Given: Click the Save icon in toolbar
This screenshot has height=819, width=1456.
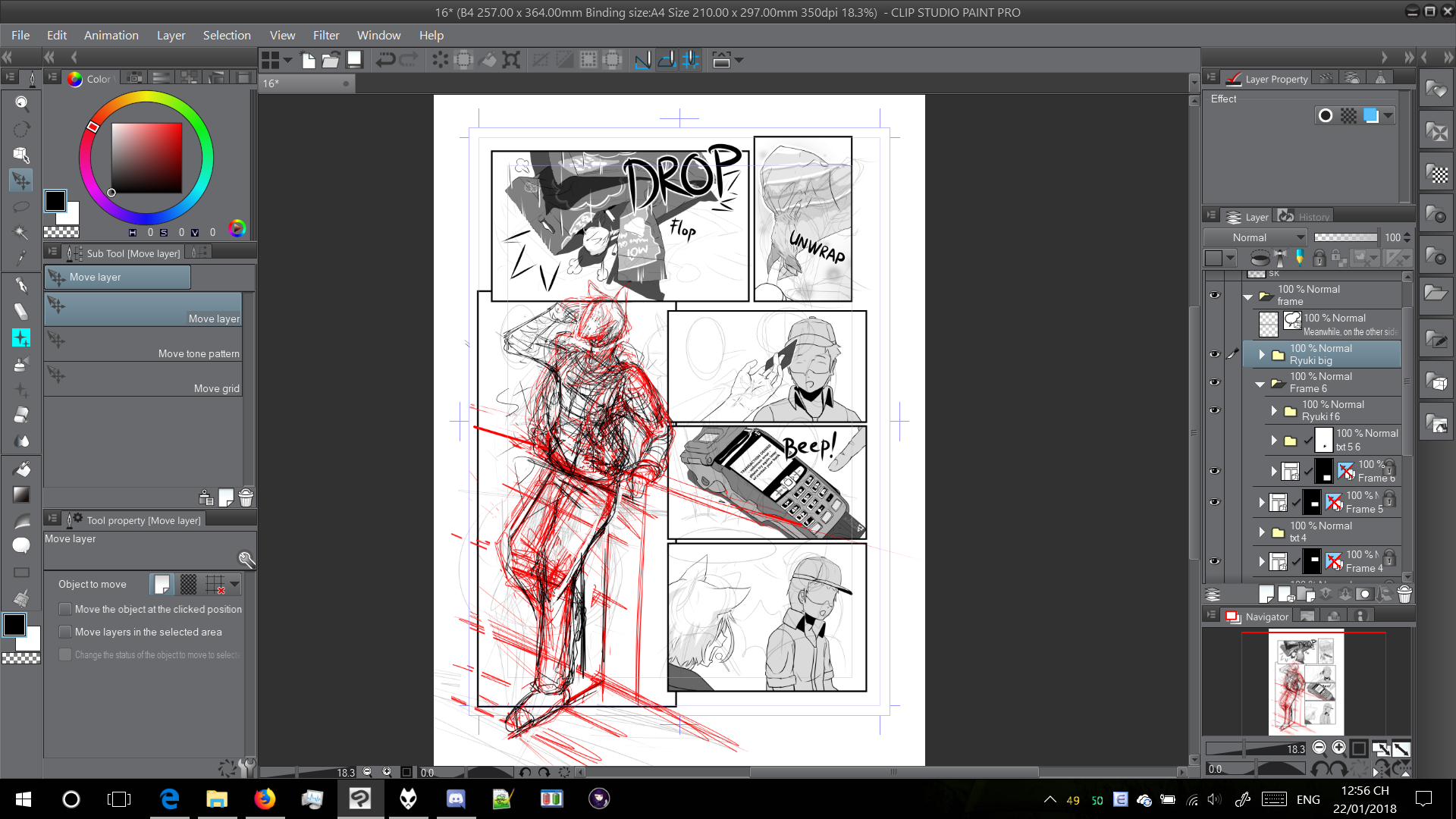Looking at the screenshot, I should click(x=354, y=60).
